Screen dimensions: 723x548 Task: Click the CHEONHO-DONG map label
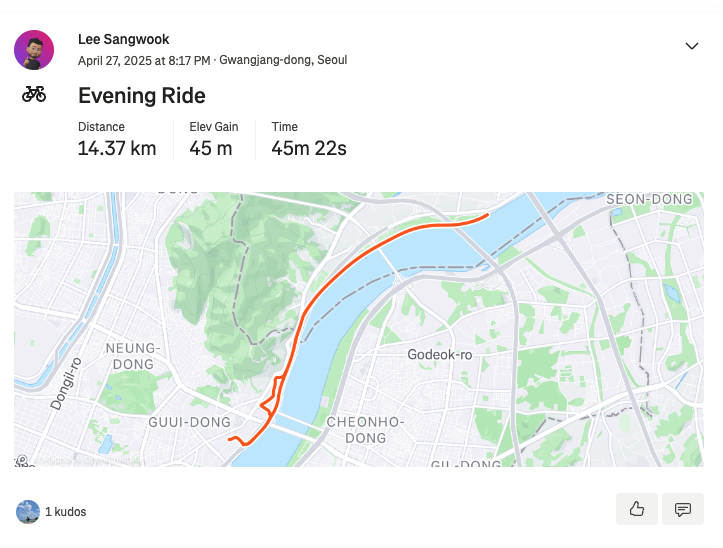(x=365, y=429)
